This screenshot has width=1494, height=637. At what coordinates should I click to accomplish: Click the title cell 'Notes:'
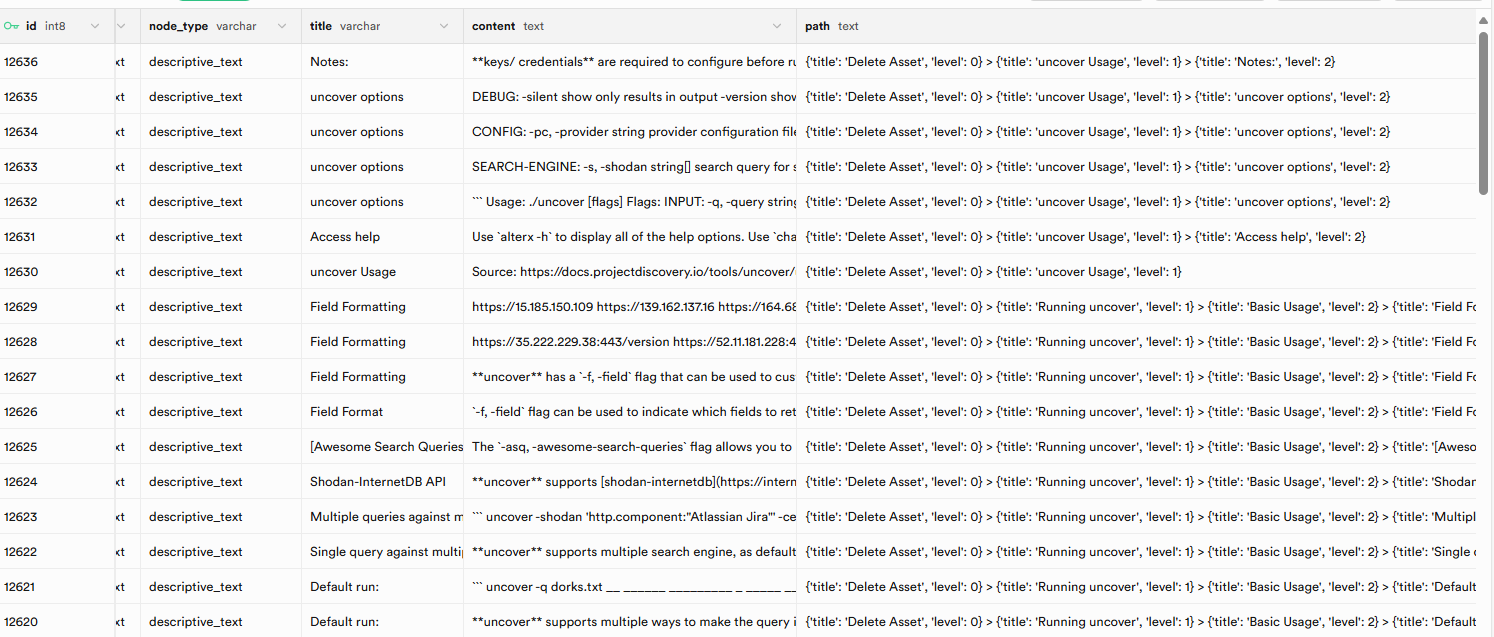383,62
